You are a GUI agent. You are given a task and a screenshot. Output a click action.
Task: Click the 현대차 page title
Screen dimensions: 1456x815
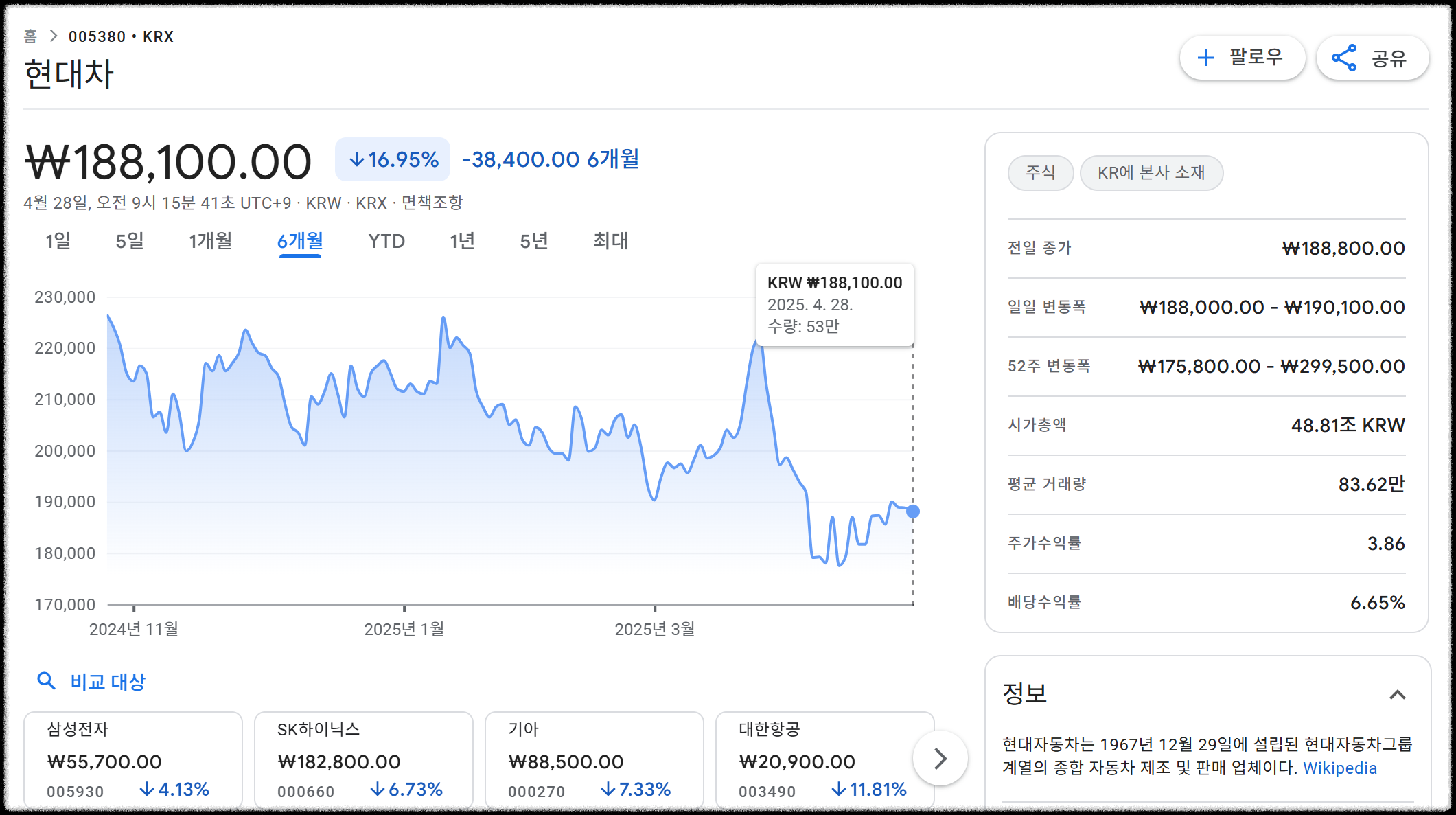(69, 74)
